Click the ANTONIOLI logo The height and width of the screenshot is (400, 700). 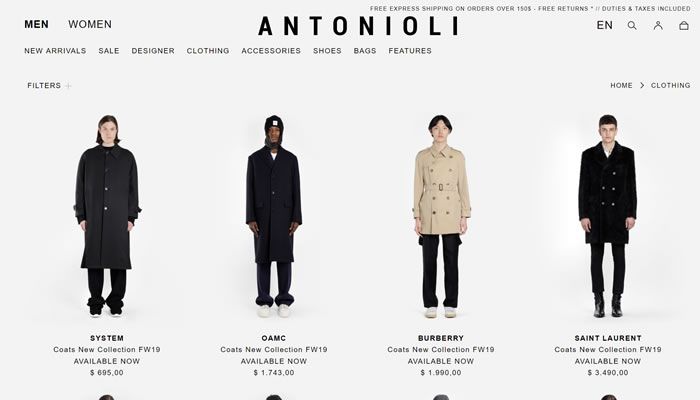point(358,26)
